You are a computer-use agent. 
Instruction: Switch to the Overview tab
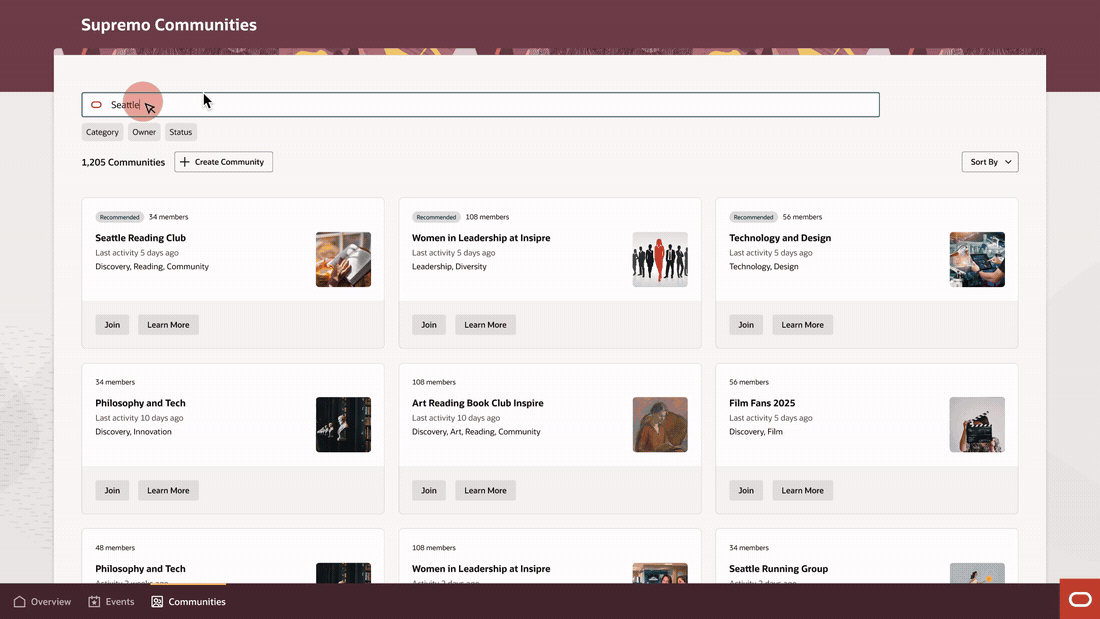[x=42, y=601]
